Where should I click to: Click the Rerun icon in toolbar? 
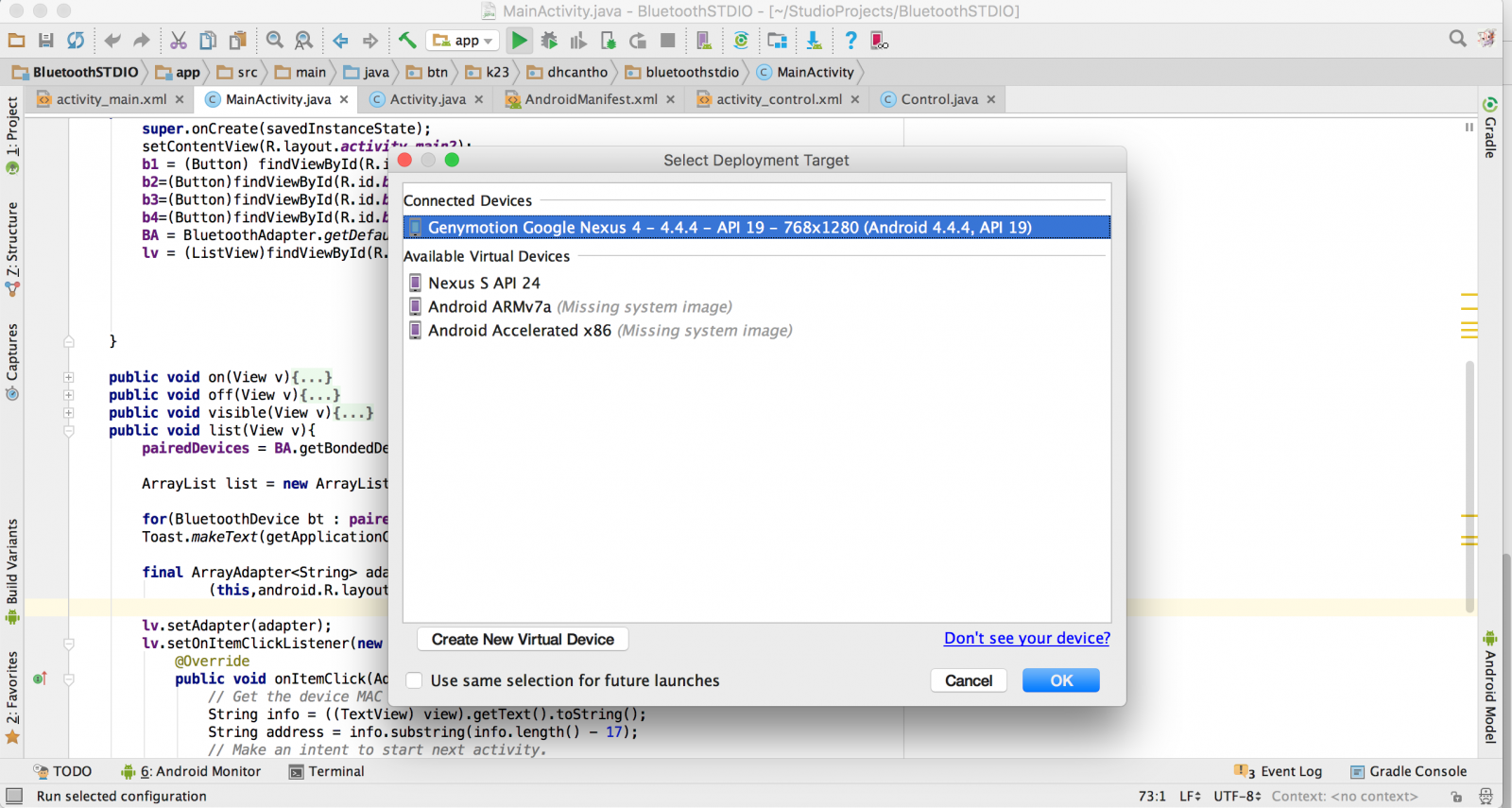[638, 41]
